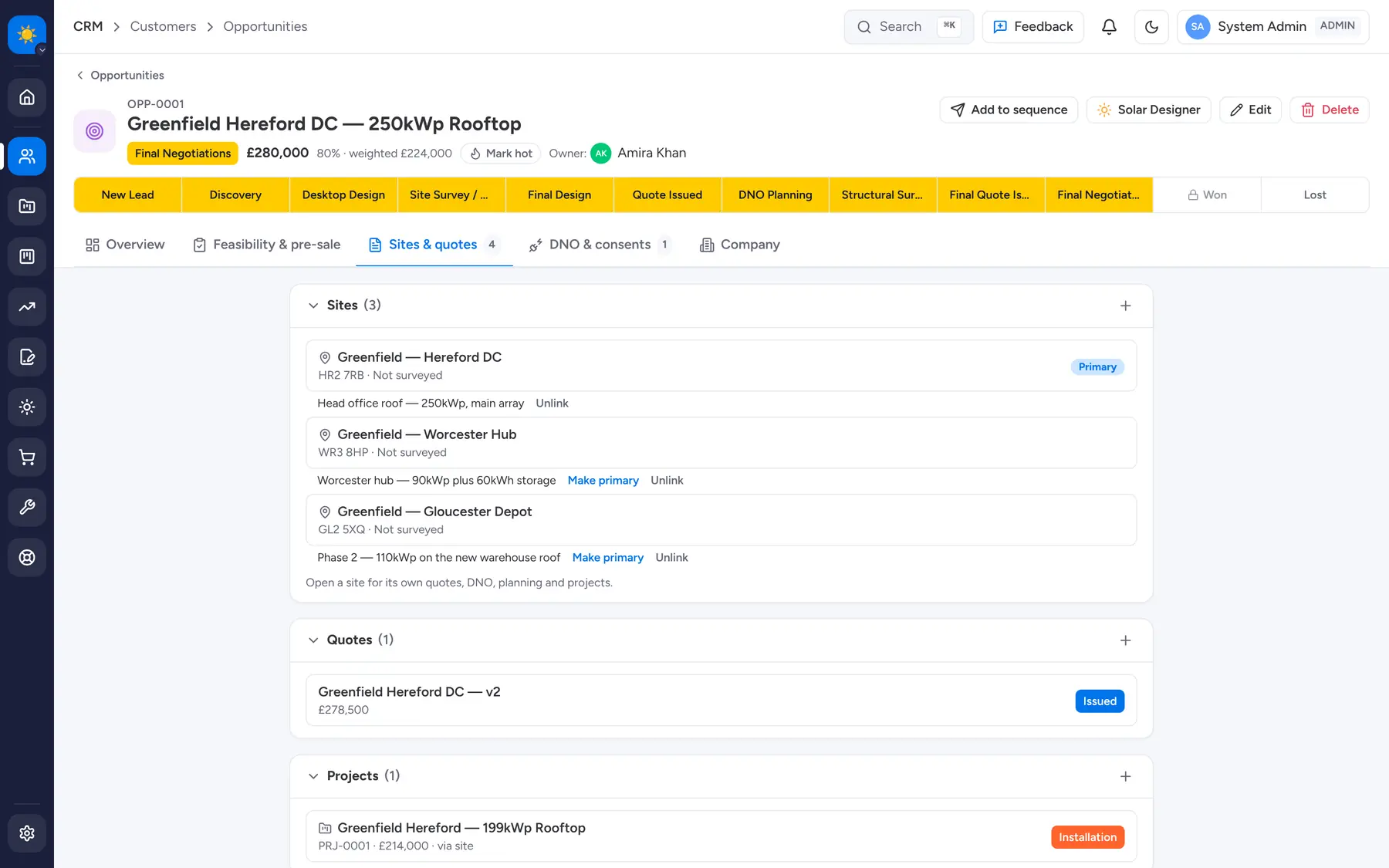
Task: Unlink the Gloucester Depot site
Action: click(671, 558)
